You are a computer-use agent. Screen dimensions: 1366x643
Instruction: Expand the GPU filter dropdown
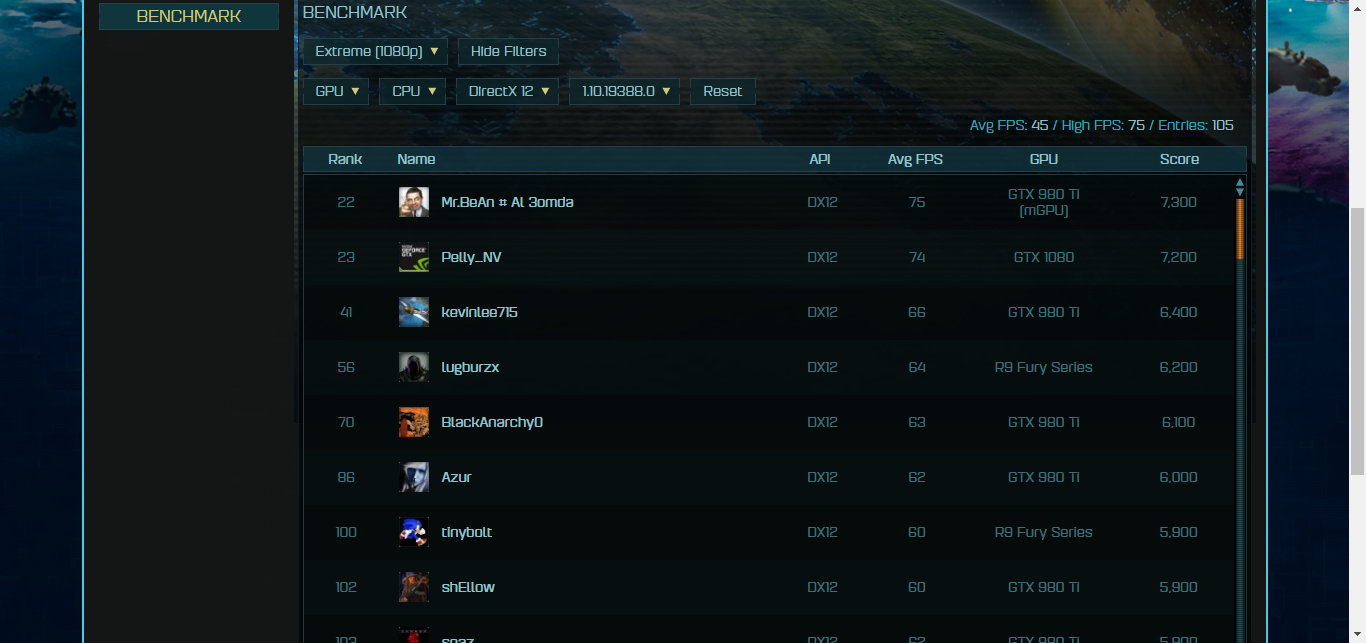[336, 91]
